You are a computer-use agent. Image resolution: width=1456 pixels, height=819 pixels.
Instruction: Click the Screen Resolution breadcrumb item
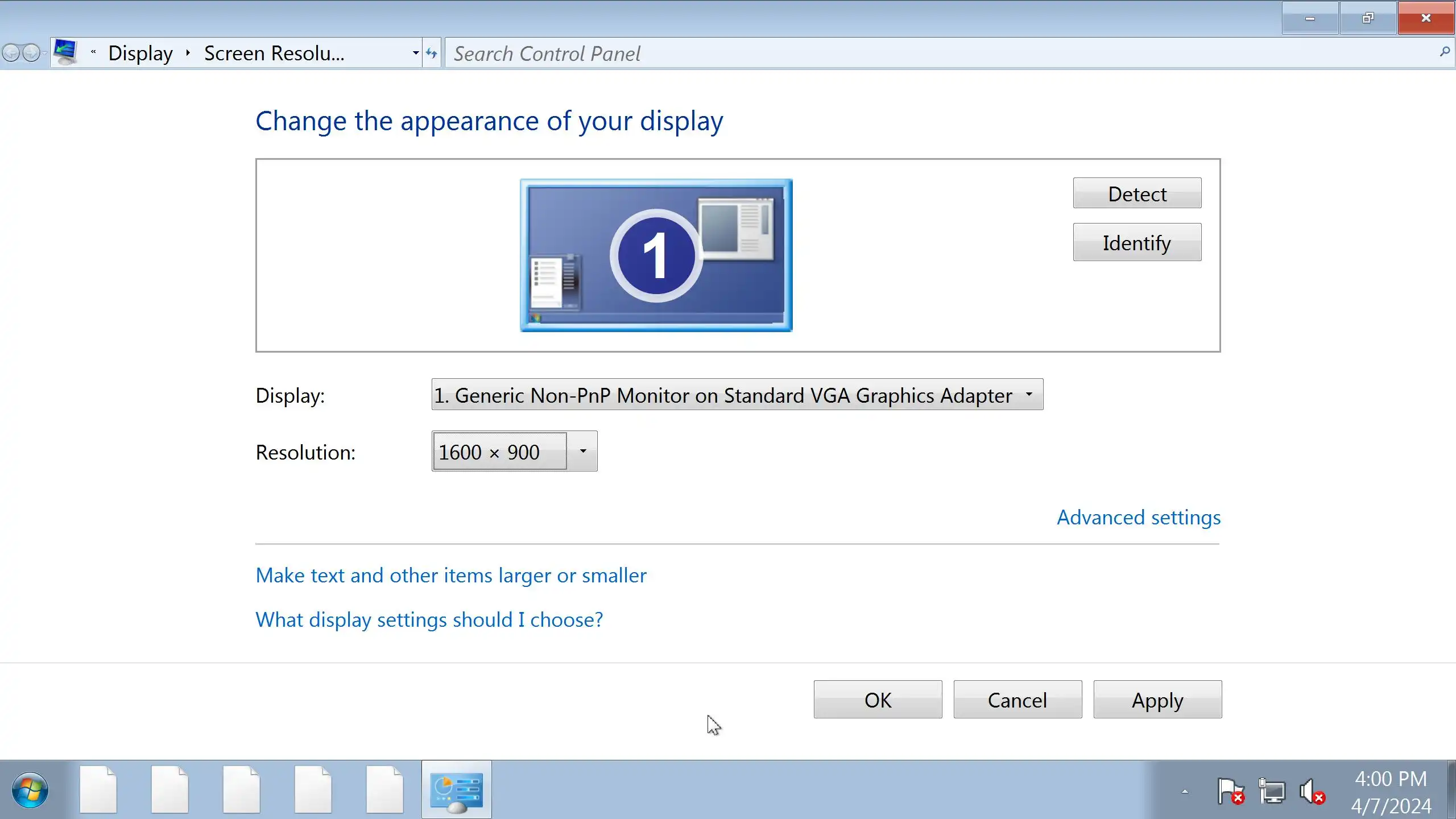click(x=274, y=53)
